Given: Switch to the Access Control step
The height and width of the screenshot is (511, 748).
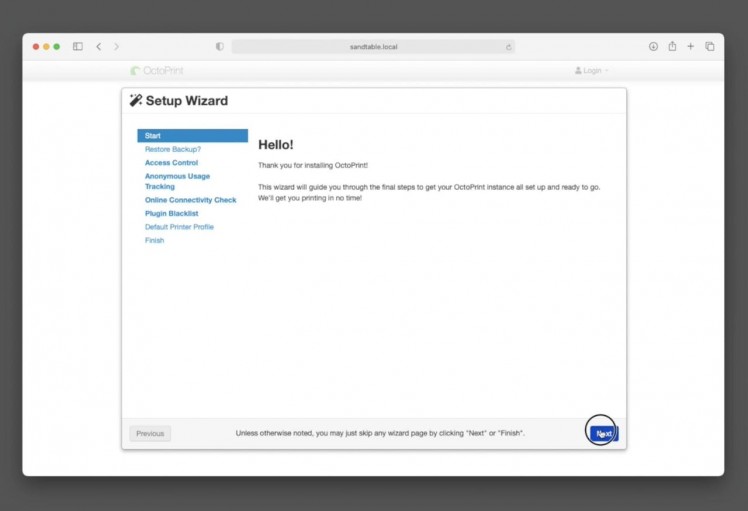Looking at the screenshot, I should point(171,163).
